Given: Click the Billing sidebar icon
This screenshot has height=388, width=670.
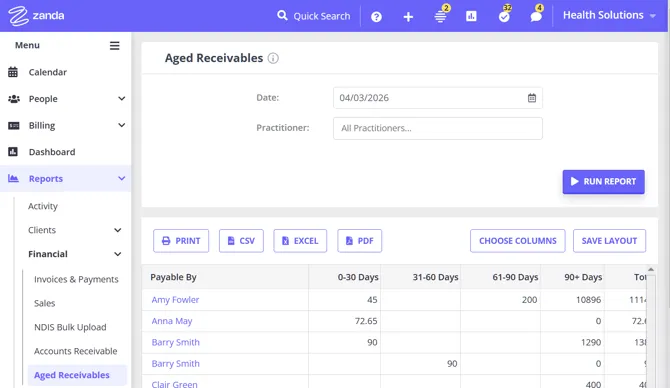Looking at the screenshot, I should (14, 126).
